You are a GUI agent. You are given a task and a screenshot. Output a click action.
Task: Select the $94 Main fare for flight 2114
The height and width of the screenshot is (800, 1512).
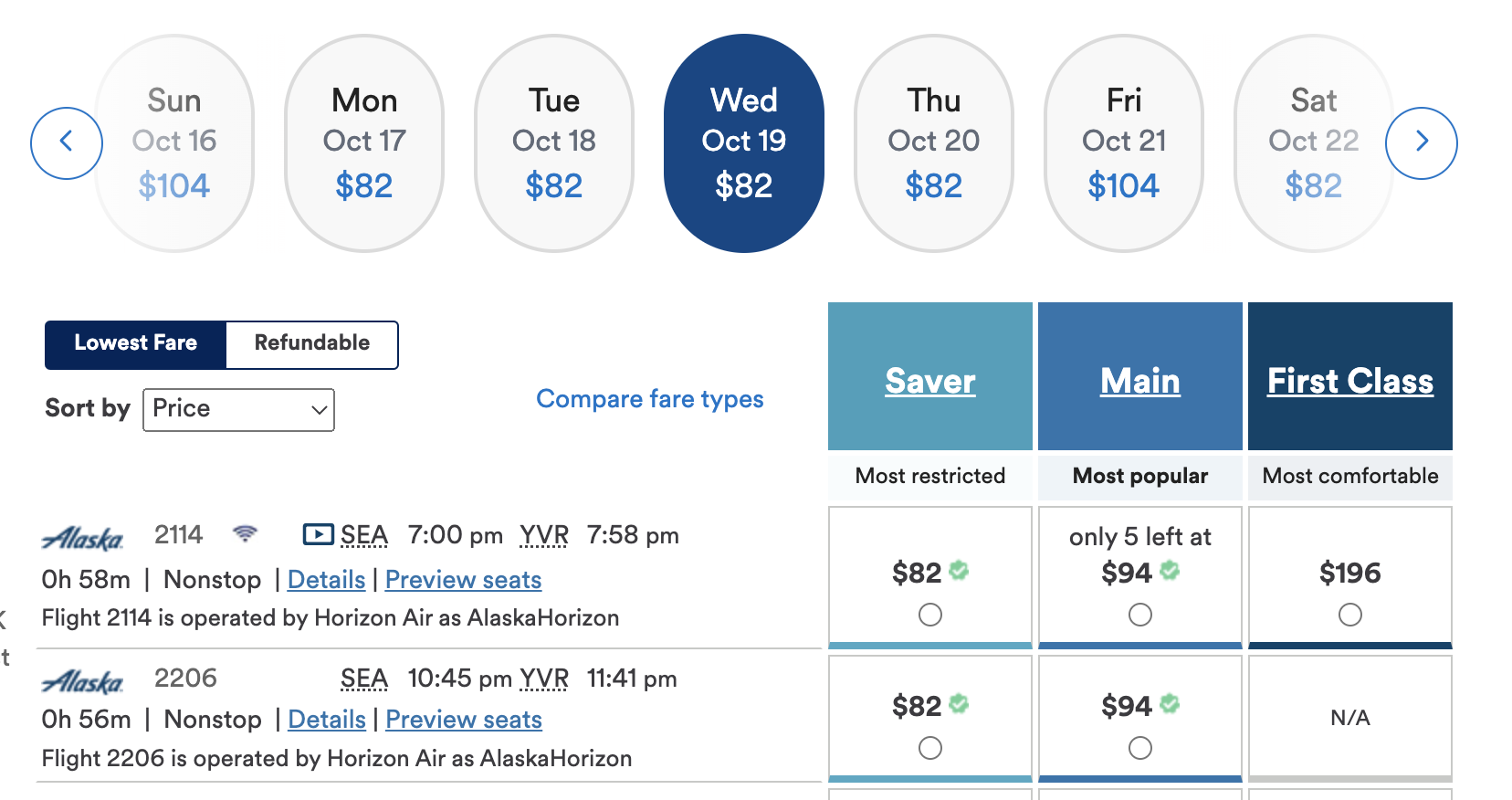[x=1139, y=615]
